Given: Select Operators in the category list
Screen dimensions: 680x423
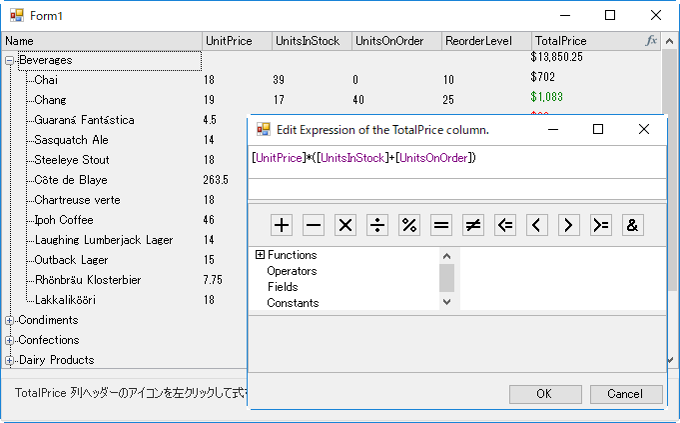Looking at the screenshot, I should (292, 271).
